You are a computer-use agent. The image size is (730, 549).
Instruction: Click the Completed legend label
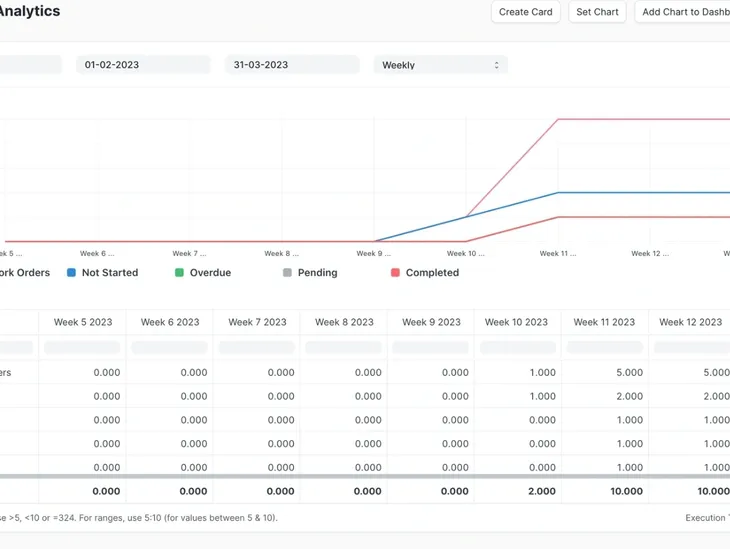point(433,273)
